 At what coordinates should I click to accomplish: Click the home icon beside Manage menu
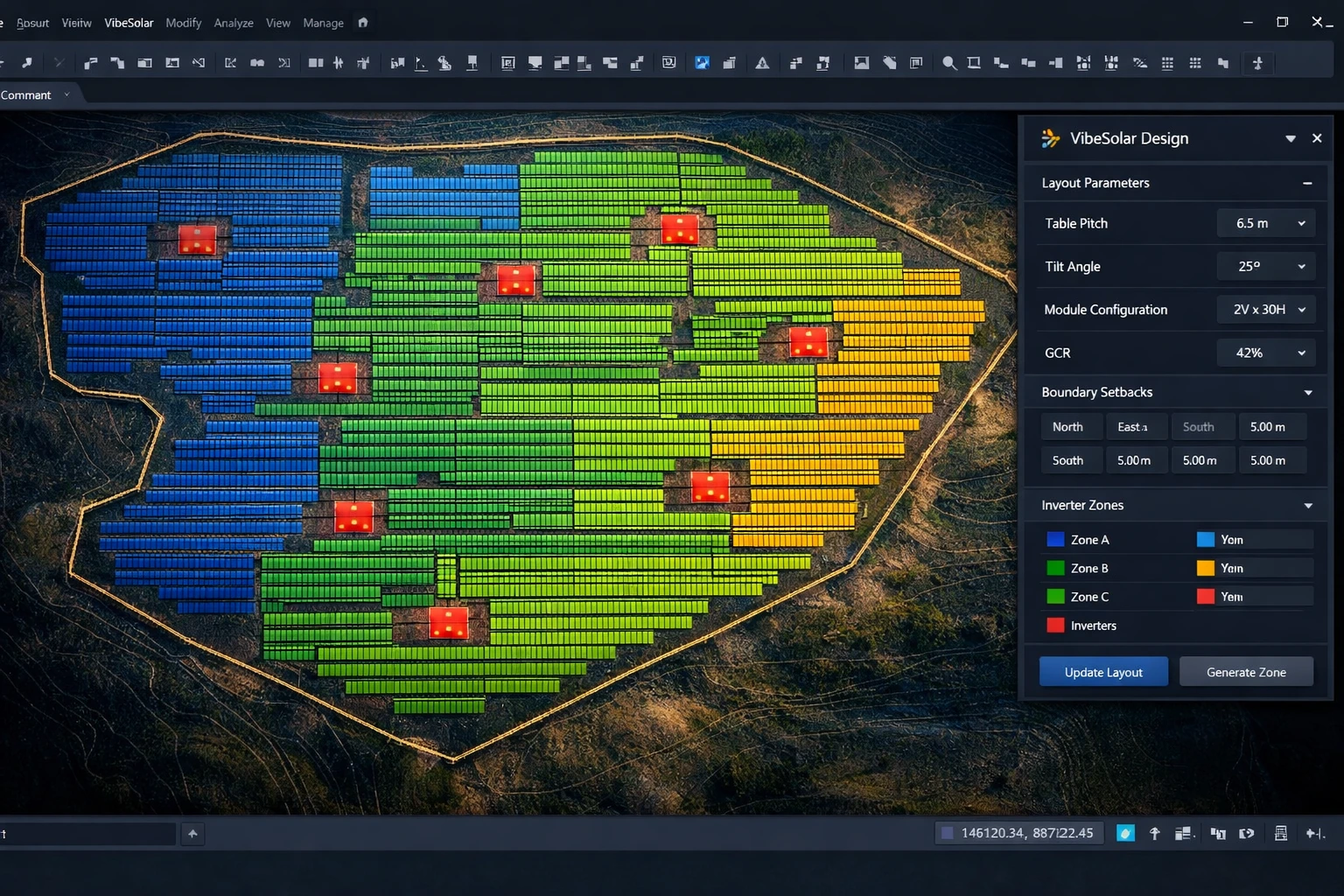[363, 23]
